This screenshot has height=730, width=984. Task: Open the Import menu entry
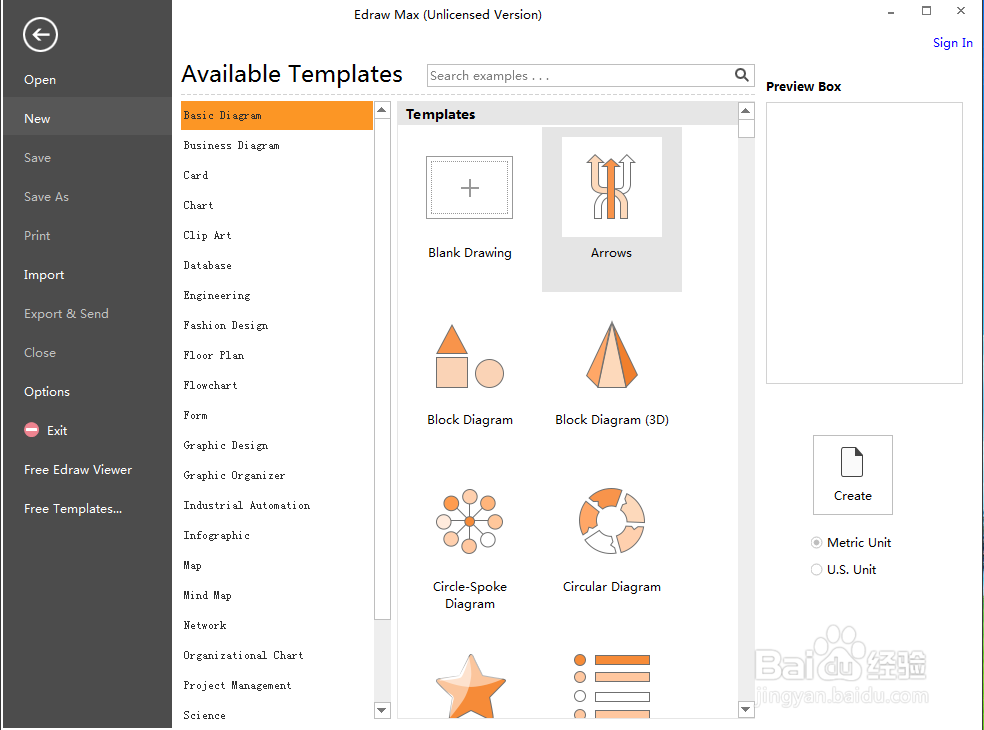click(44, 275)
